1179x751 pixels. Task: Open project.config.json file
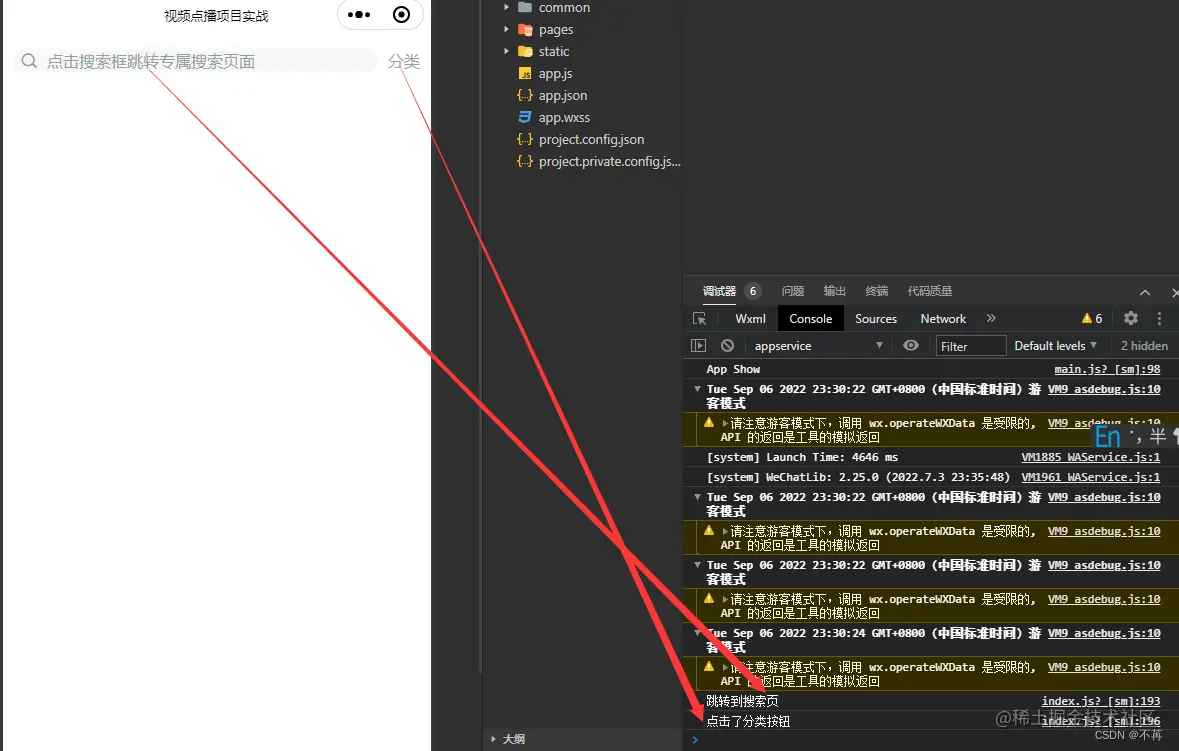[591, 139]
